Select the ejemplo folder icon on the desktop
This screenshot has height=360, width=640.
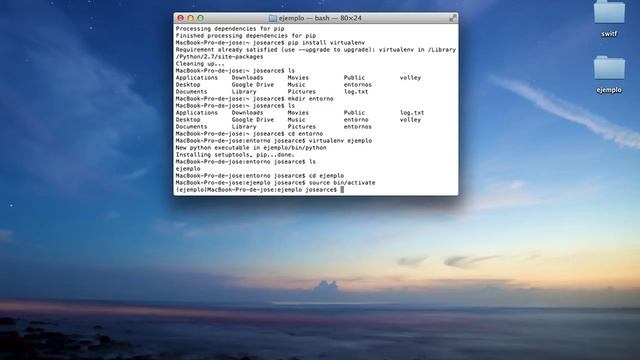click(609, 68)
